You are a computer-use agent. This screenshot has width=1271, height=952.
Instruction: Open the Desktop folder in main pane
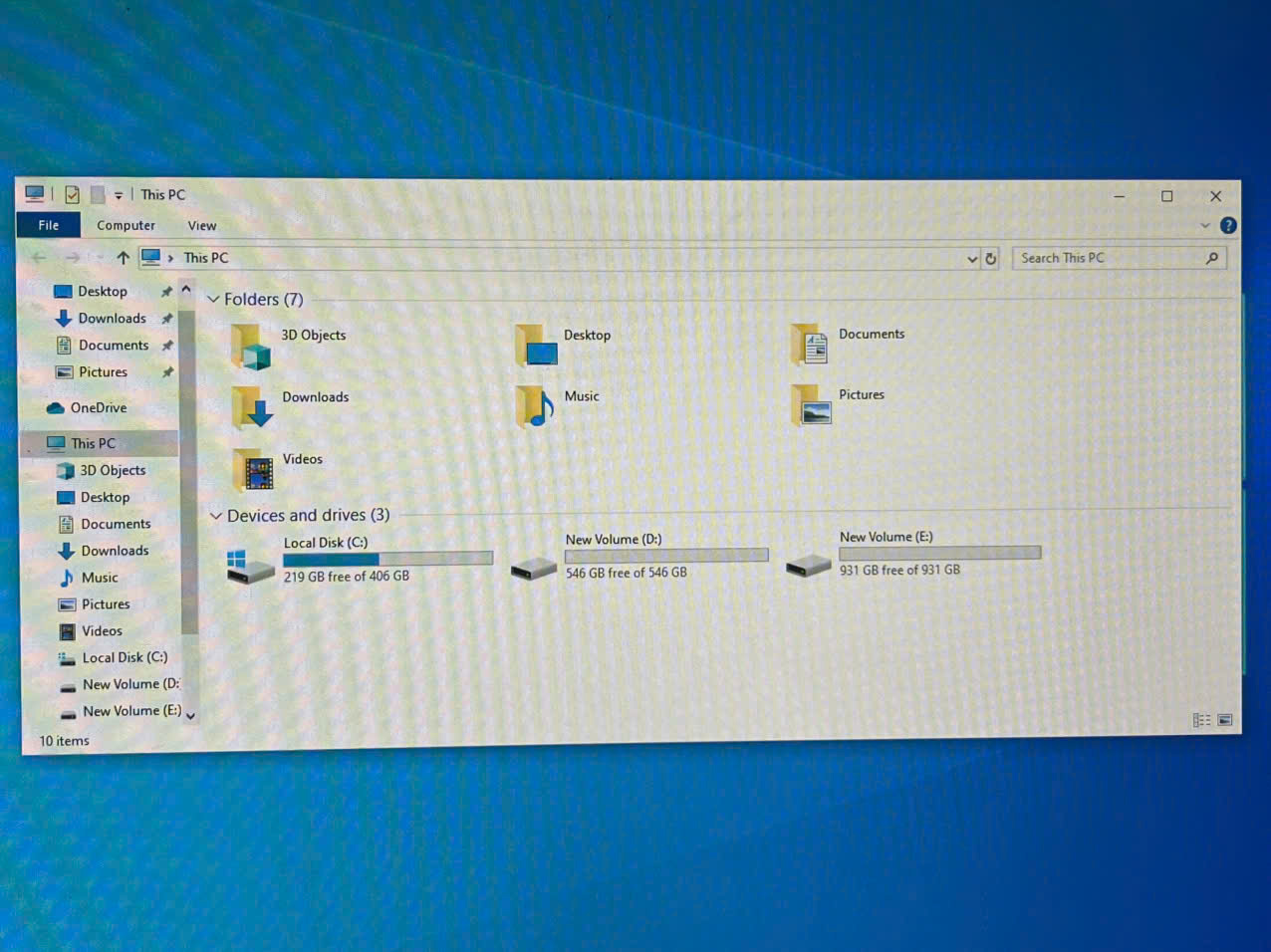(536, 346)
